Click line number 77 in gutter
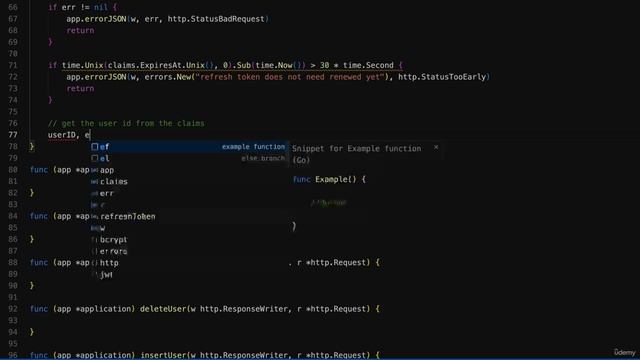The width and height of the screenshot is (640, 360). (13, 135)
